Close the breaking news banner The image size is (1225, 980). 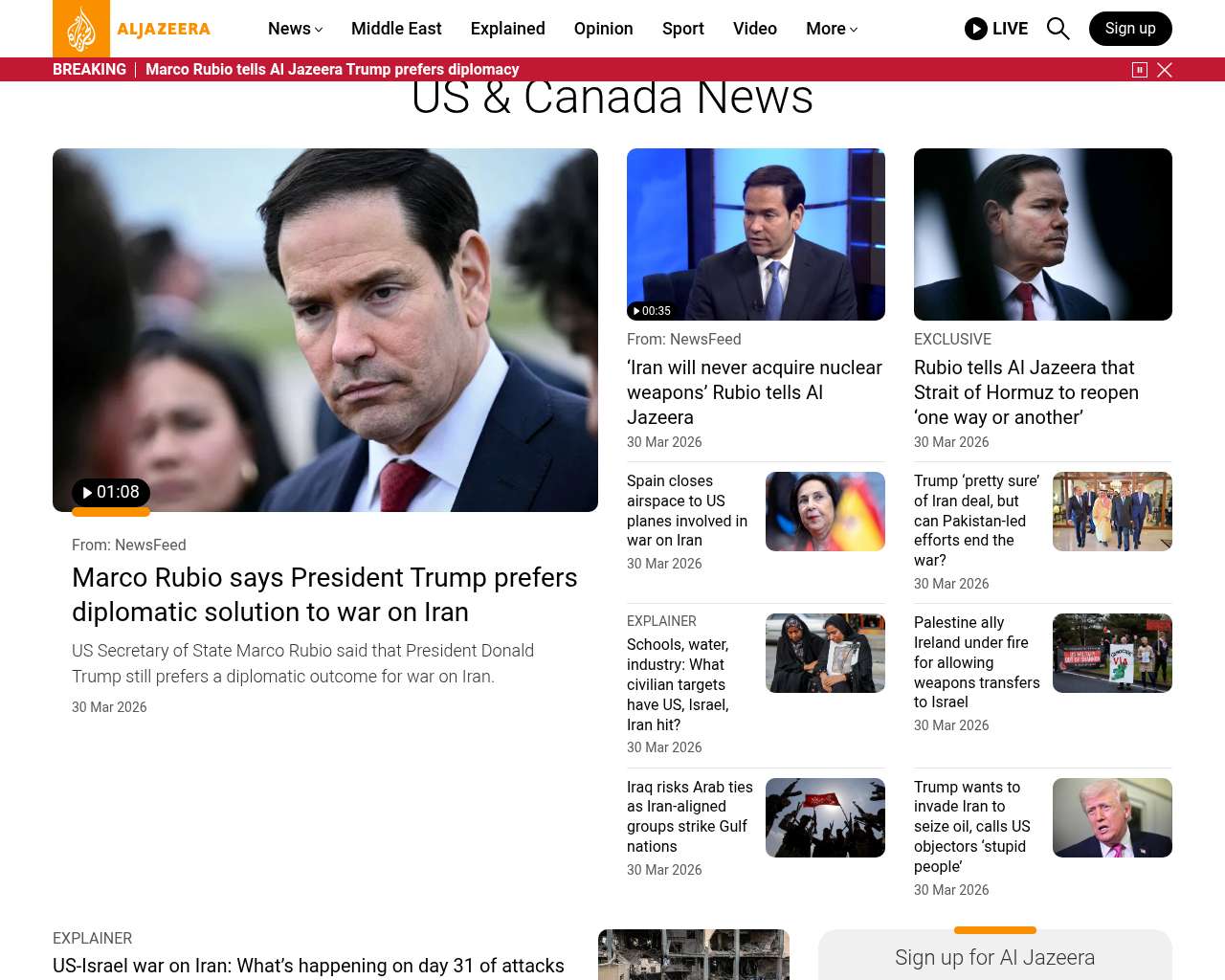point(1165,70)
